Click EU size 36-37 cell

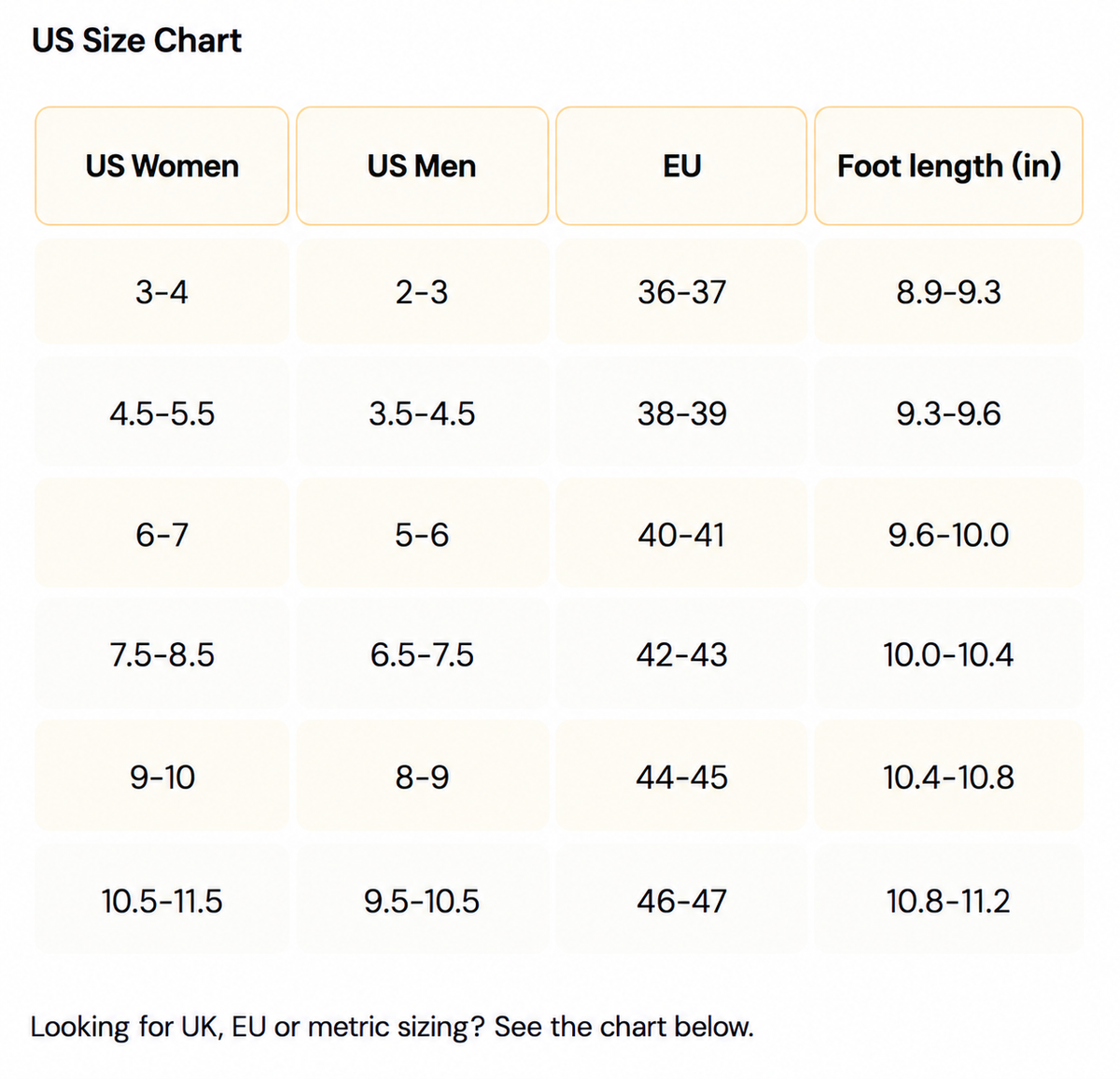pos(681,292)
